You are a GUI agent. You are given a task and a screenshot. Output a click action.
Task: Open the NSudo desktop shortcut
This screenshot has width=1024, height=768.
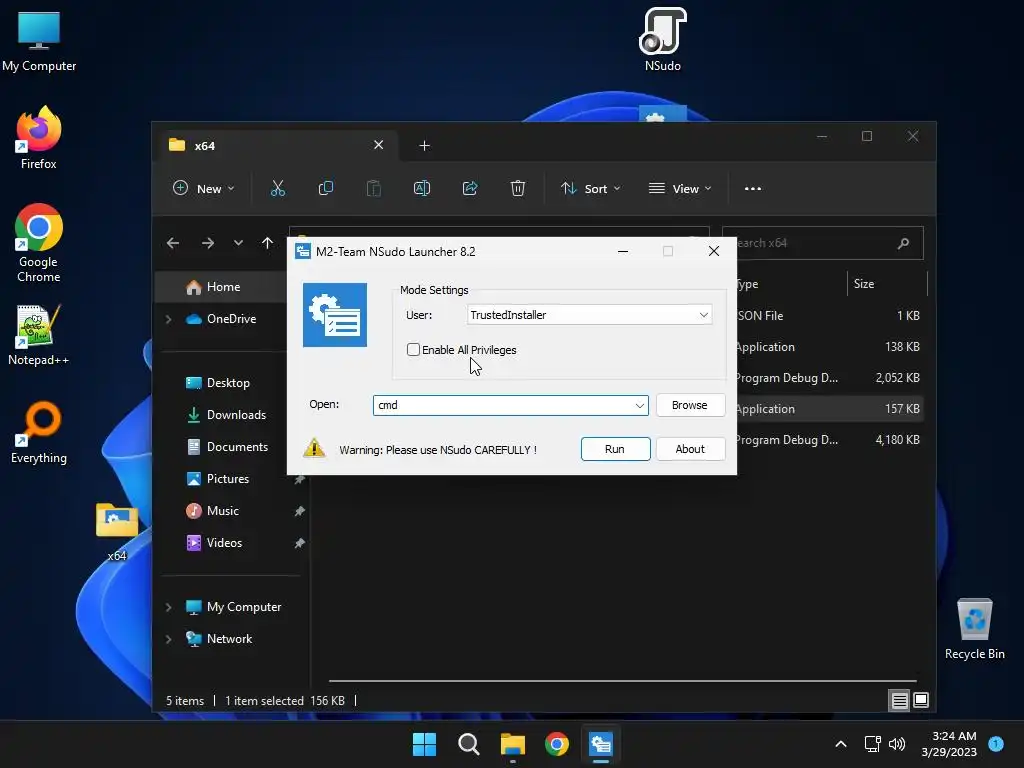coord(662,39)
